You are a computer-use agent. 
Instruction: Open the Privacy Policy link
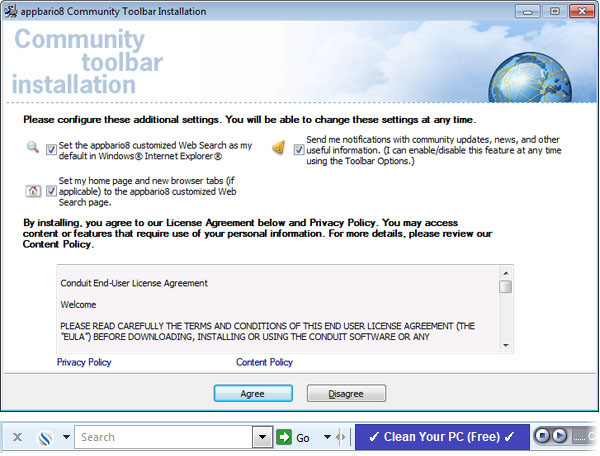pos(84,362)
